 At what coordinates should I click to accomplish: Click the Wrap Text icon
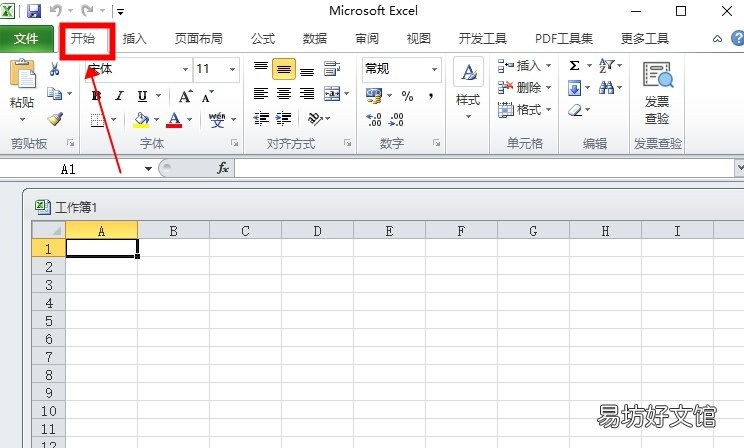pyautogui.click(x=332, y=69)
